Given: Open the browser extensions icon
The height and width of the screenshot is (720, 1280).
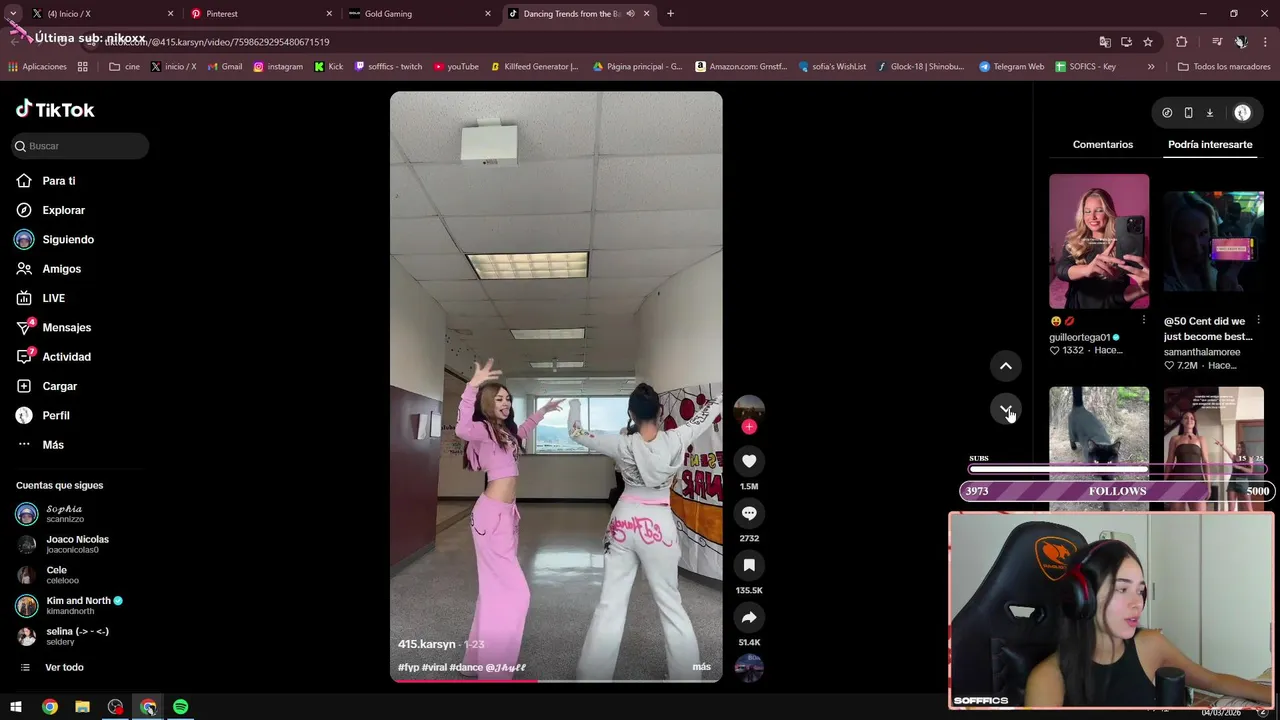Looking at the screenshot, I should (x=1182, y=42).
